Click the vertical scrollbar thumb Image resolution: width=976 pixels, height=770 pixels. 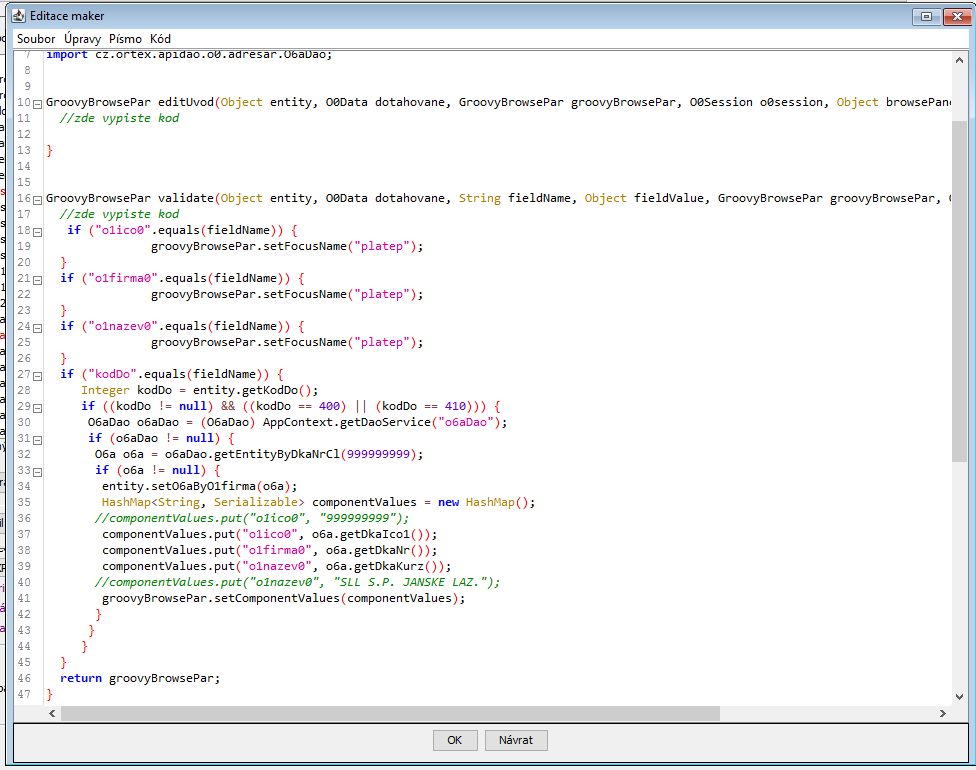click(959, 290)
